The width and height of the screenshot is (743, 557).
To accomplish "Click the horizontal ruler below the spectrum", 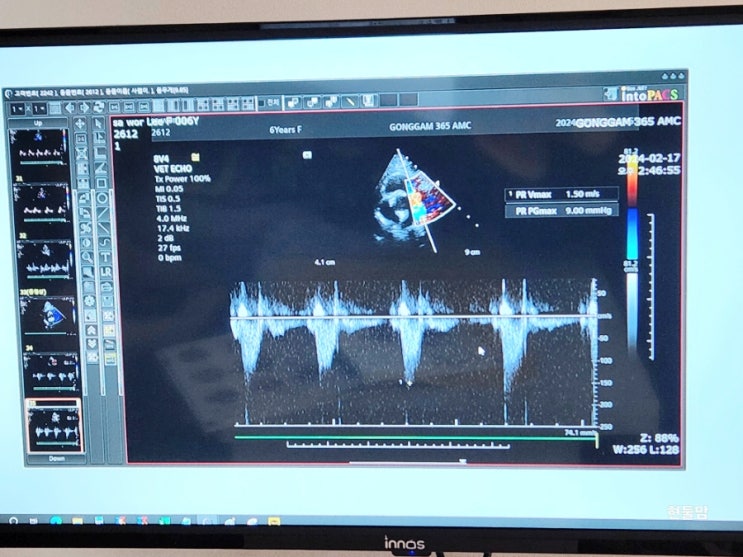I will pyautogui.click(x=398, y=445).
